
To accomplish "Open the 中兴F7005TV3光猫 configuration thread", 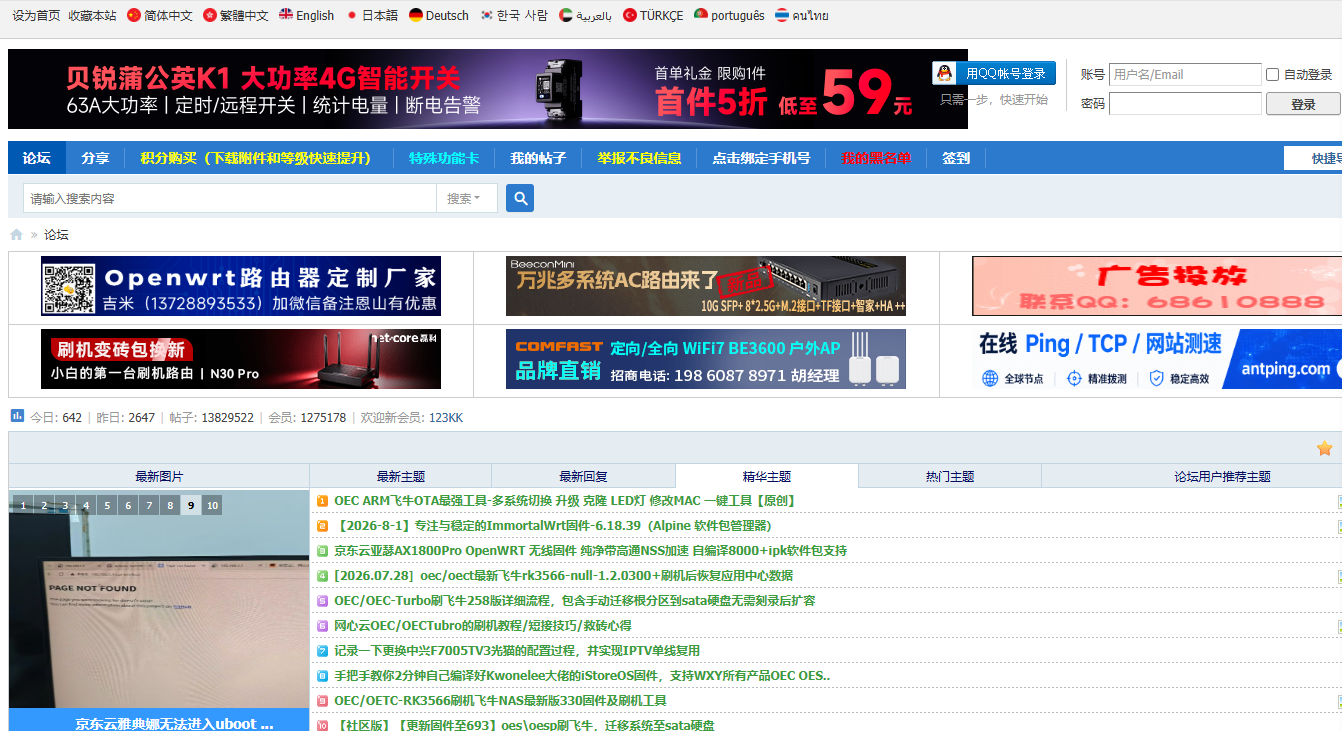I will point(517,651).
